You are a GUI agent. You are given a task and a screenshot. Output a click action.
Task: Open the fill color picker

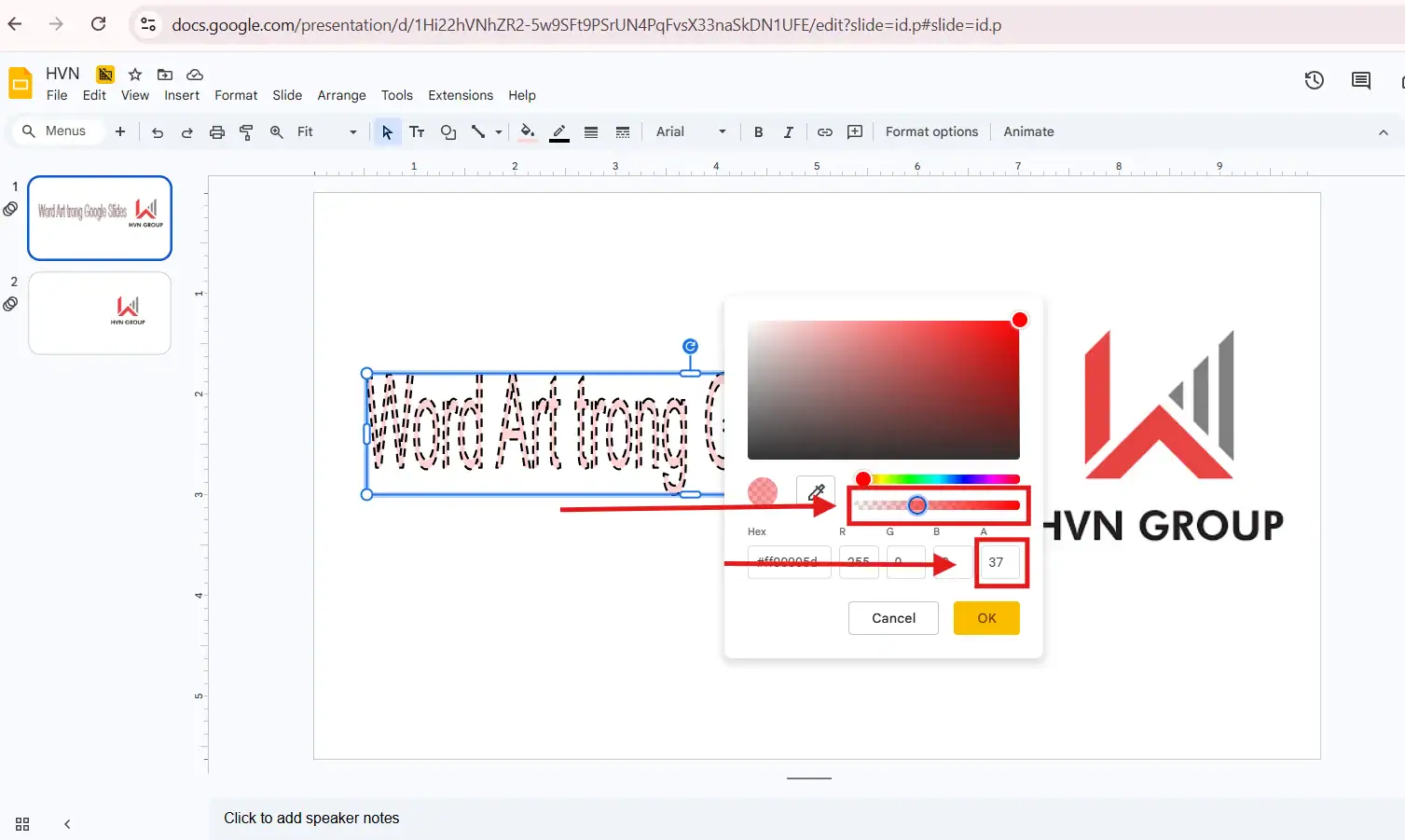527,131
